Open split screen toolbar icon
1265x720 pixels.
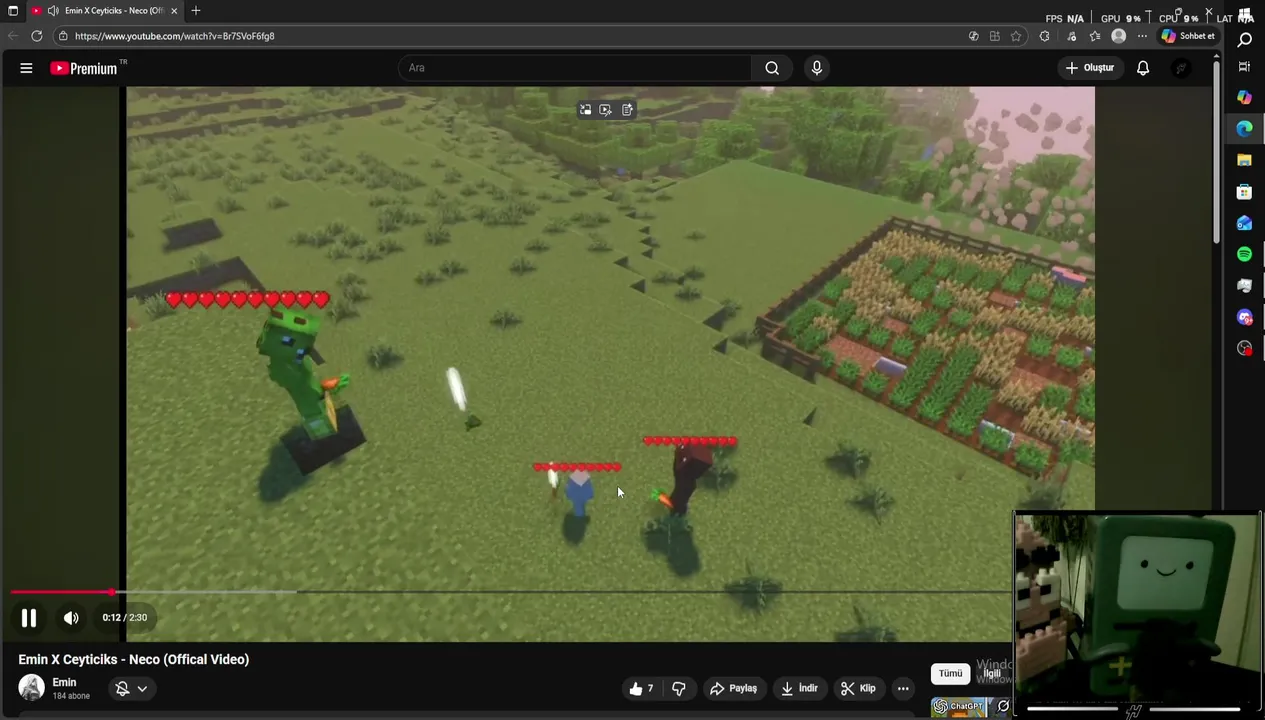995,36
